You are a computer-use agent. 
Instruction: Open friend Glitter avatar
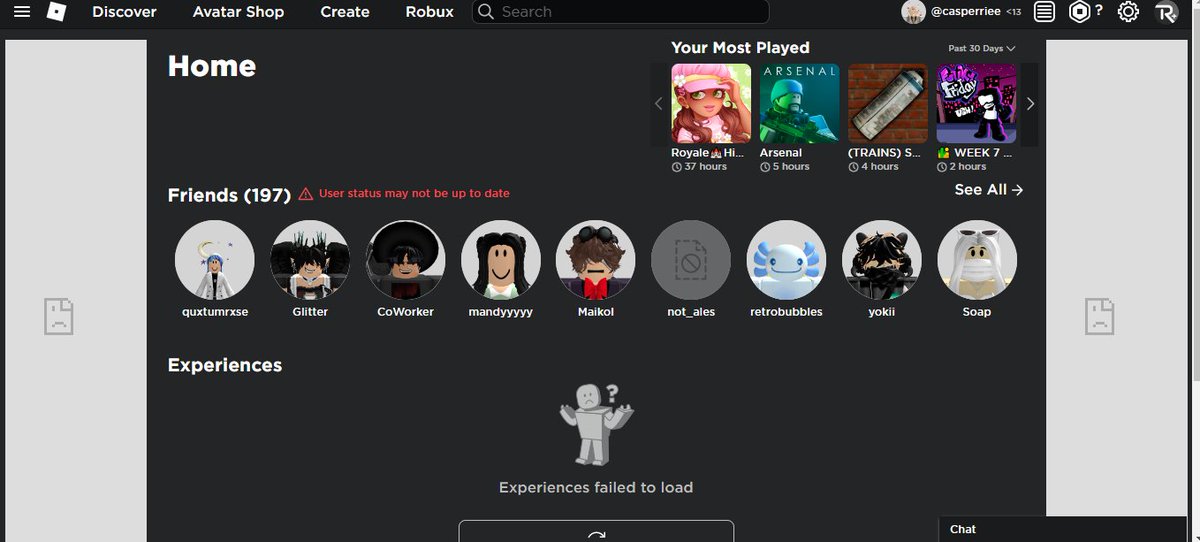click(310, 260)
